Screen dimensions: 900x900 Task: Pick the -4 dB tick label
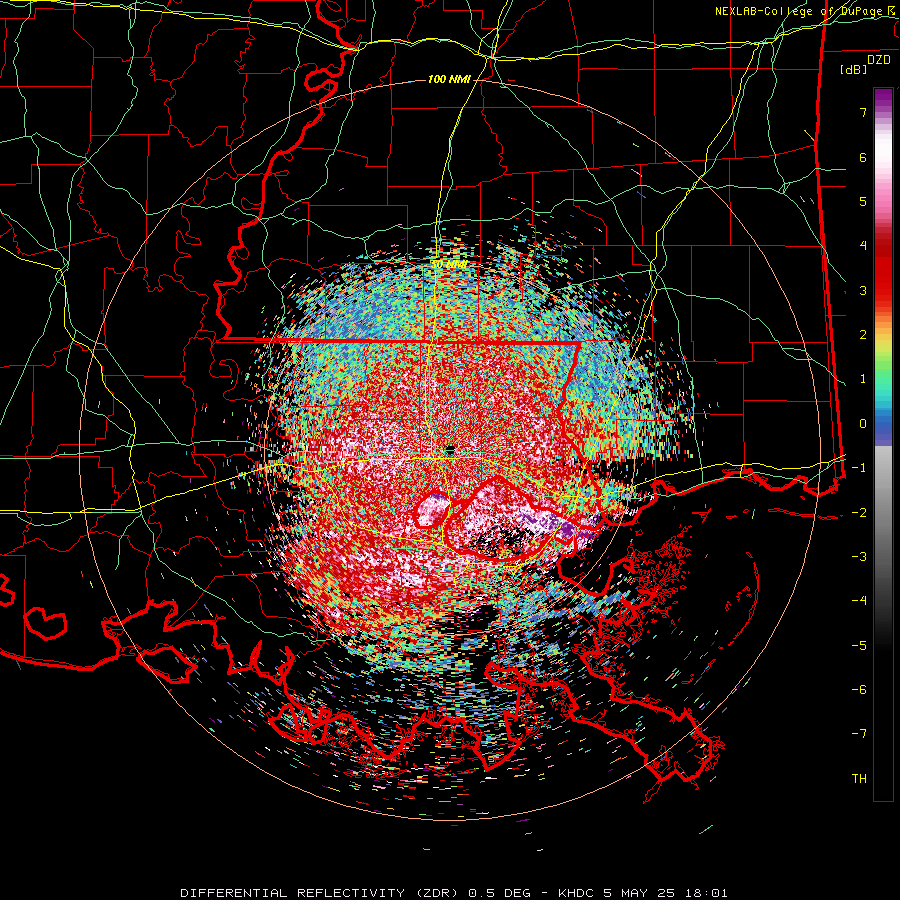(x=859, y=601)
